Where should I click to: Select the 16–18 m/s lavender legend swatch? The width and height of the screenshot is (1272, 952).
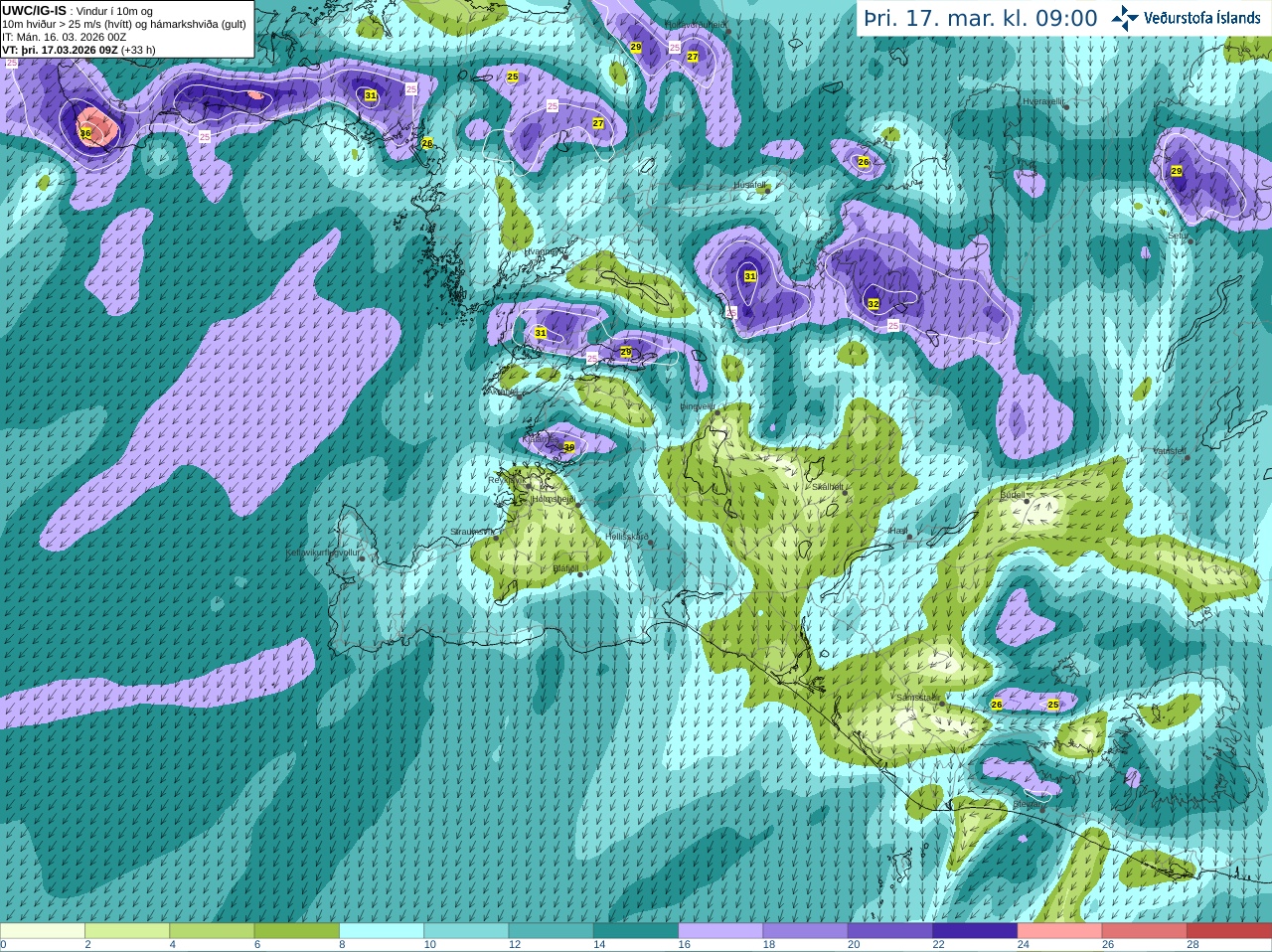(x=720, y=931)
